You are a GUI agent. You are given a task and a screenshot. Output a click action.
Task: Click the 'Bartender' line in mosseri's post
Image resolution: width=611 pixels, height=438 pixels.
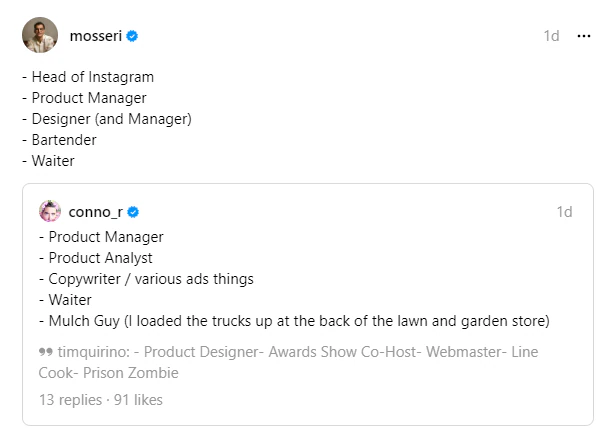tap(68, 139)
